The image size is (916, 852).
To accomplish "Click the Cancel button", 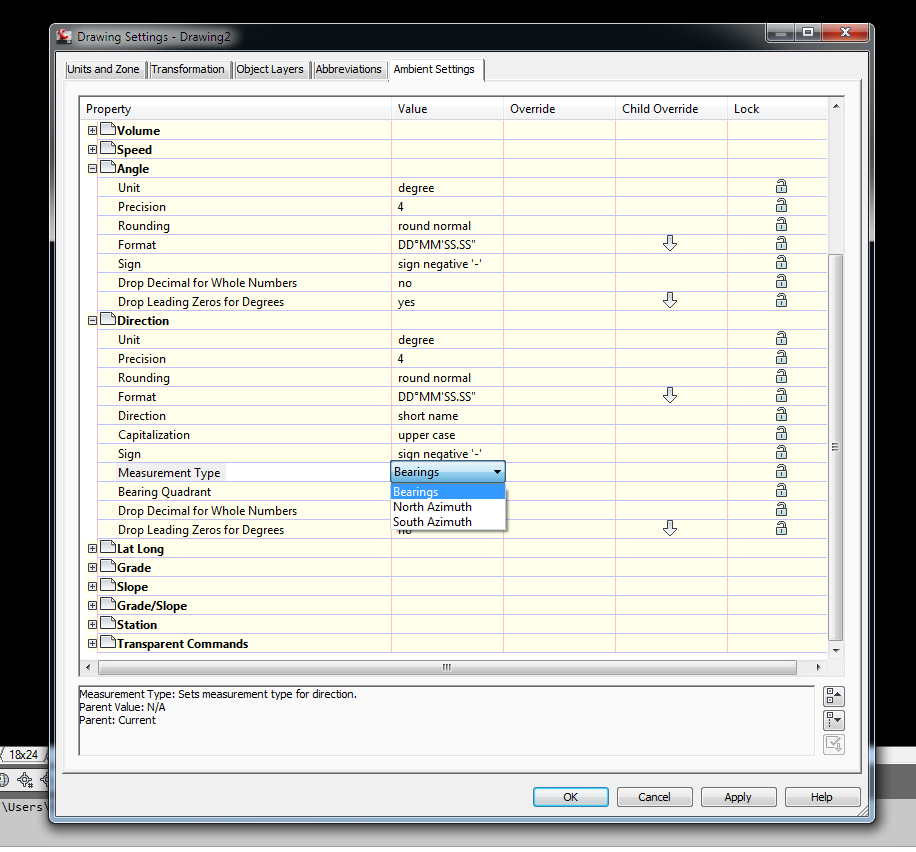I will pos(654,797).
